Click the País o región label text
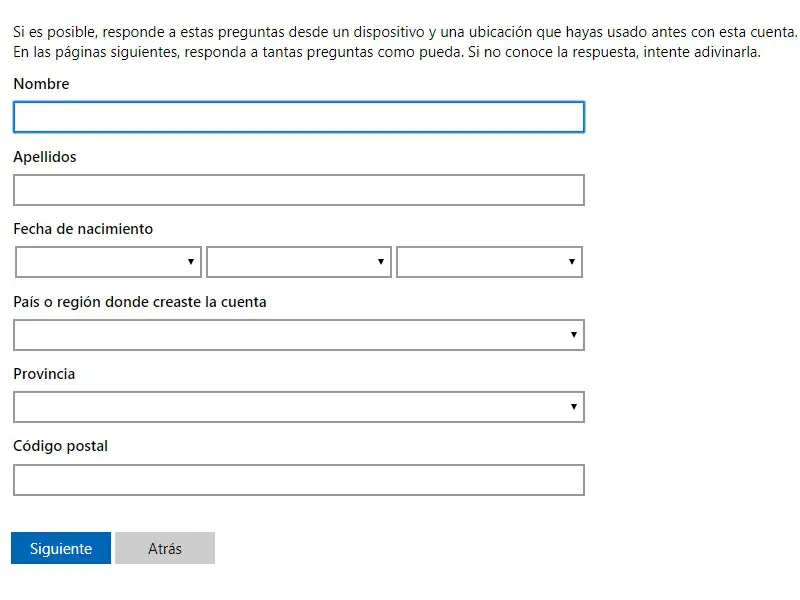 coord(140,302)
